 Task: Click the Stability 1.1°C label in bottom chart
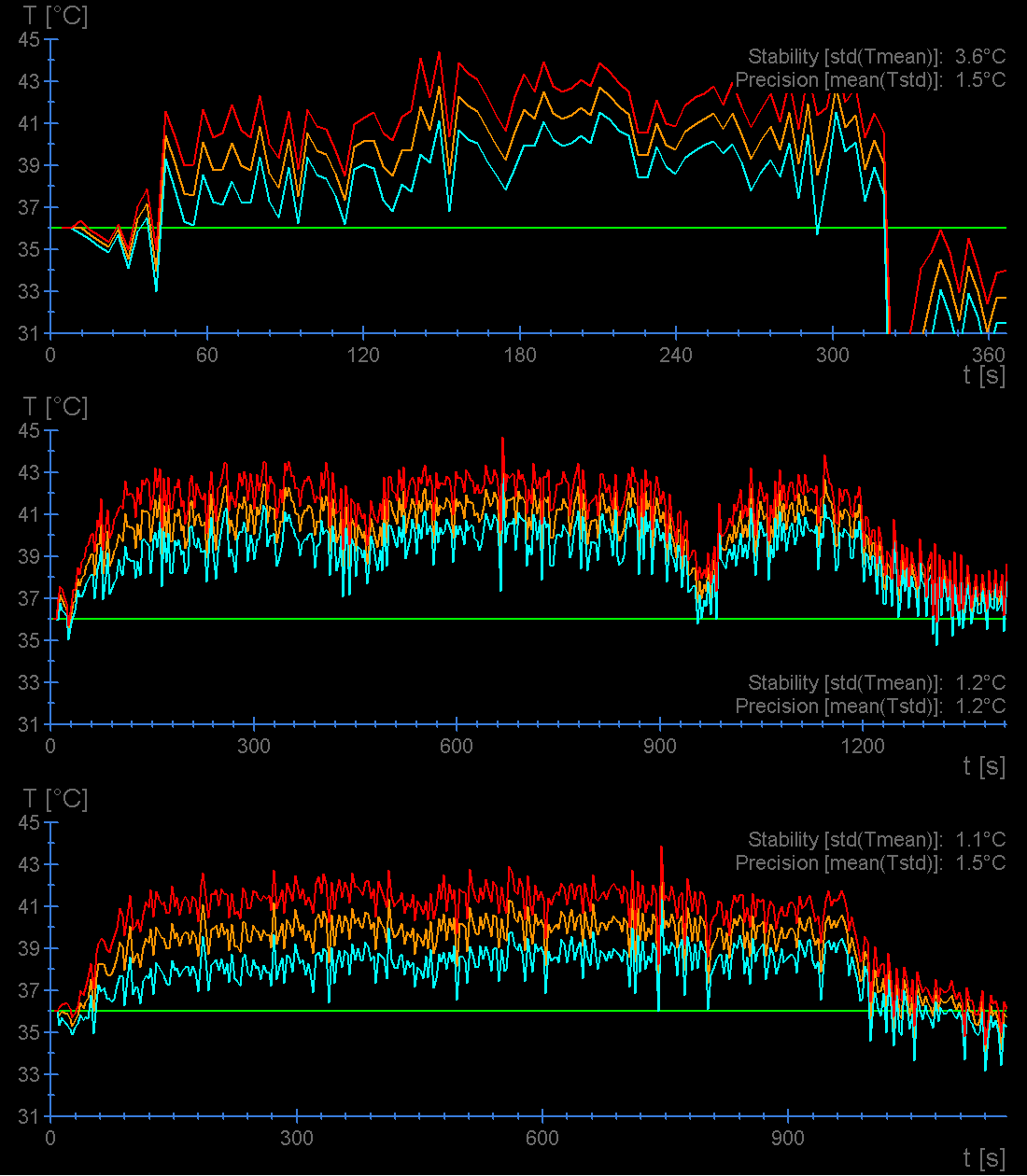[877, 840]
